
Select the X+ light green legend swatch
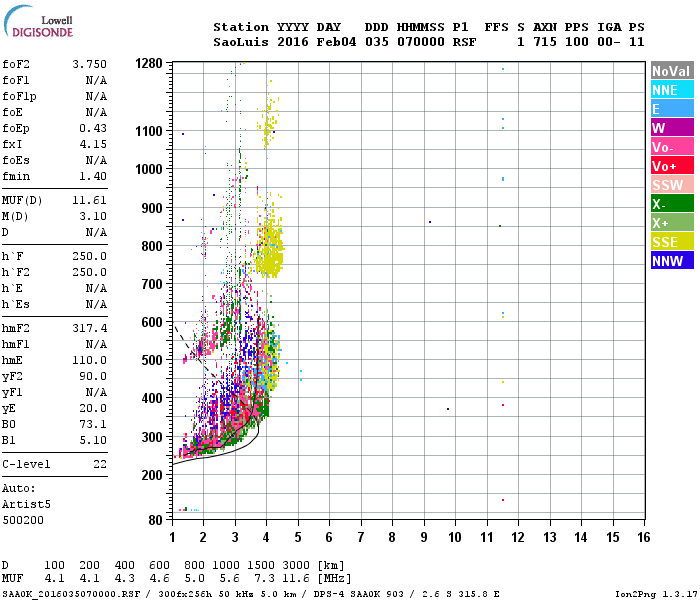click(x=672, y=223)
